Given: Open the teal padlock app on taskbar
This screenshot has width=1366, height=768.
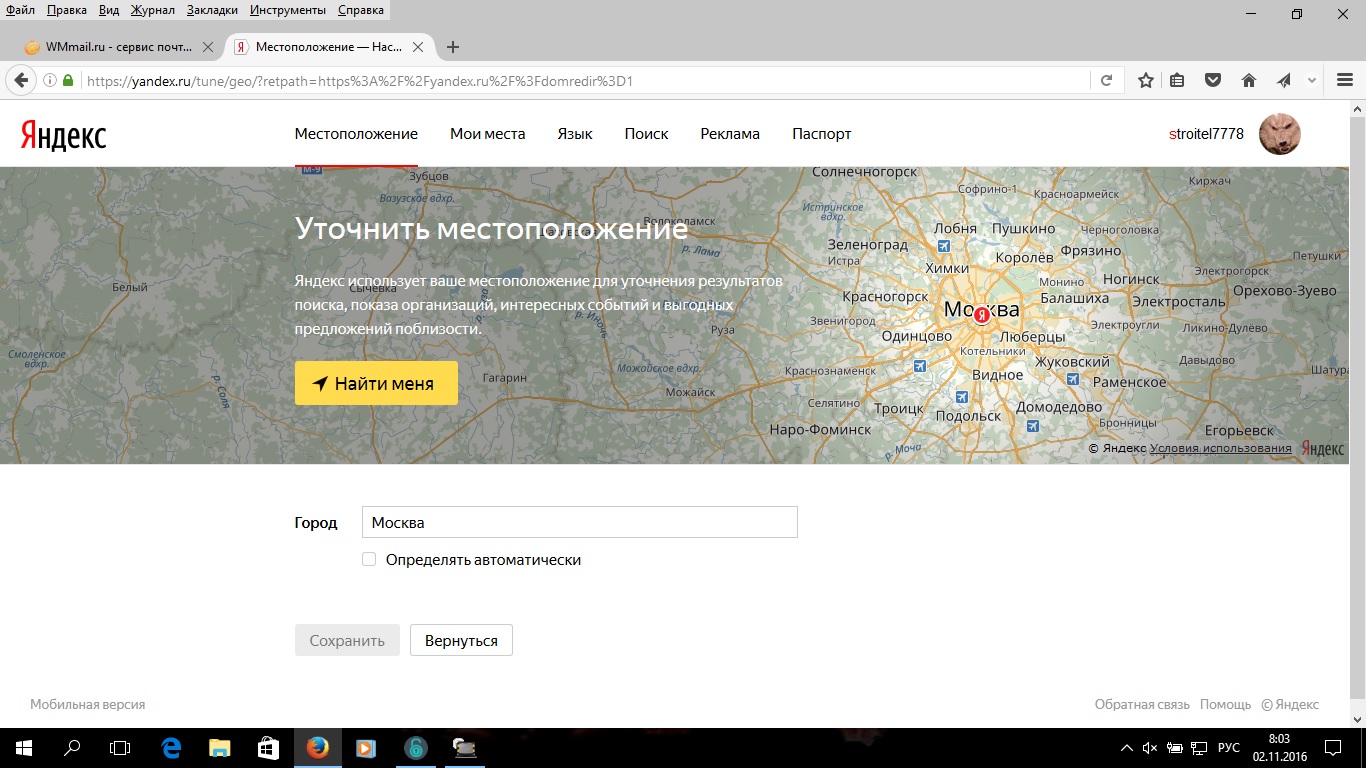Looking at the screenshot, I should coord(415,747).
